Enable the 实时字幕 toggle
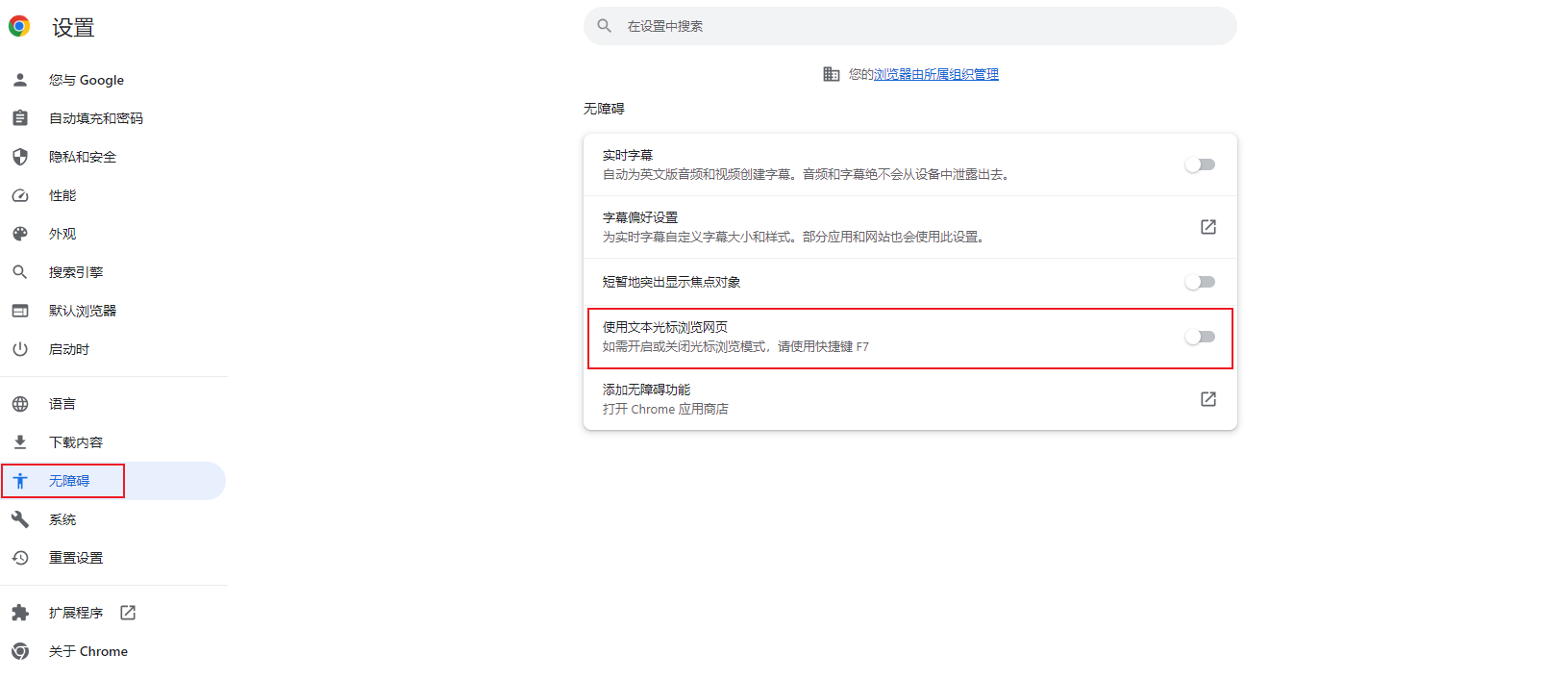Screen dimensions: 1568x680 [1200, 164]
